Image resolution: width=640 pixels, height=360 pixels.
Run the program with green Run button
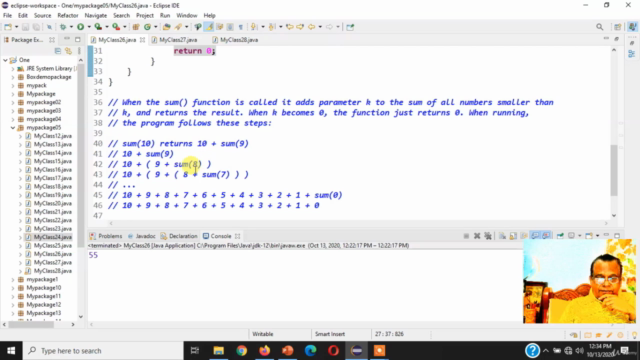point(80,27)
